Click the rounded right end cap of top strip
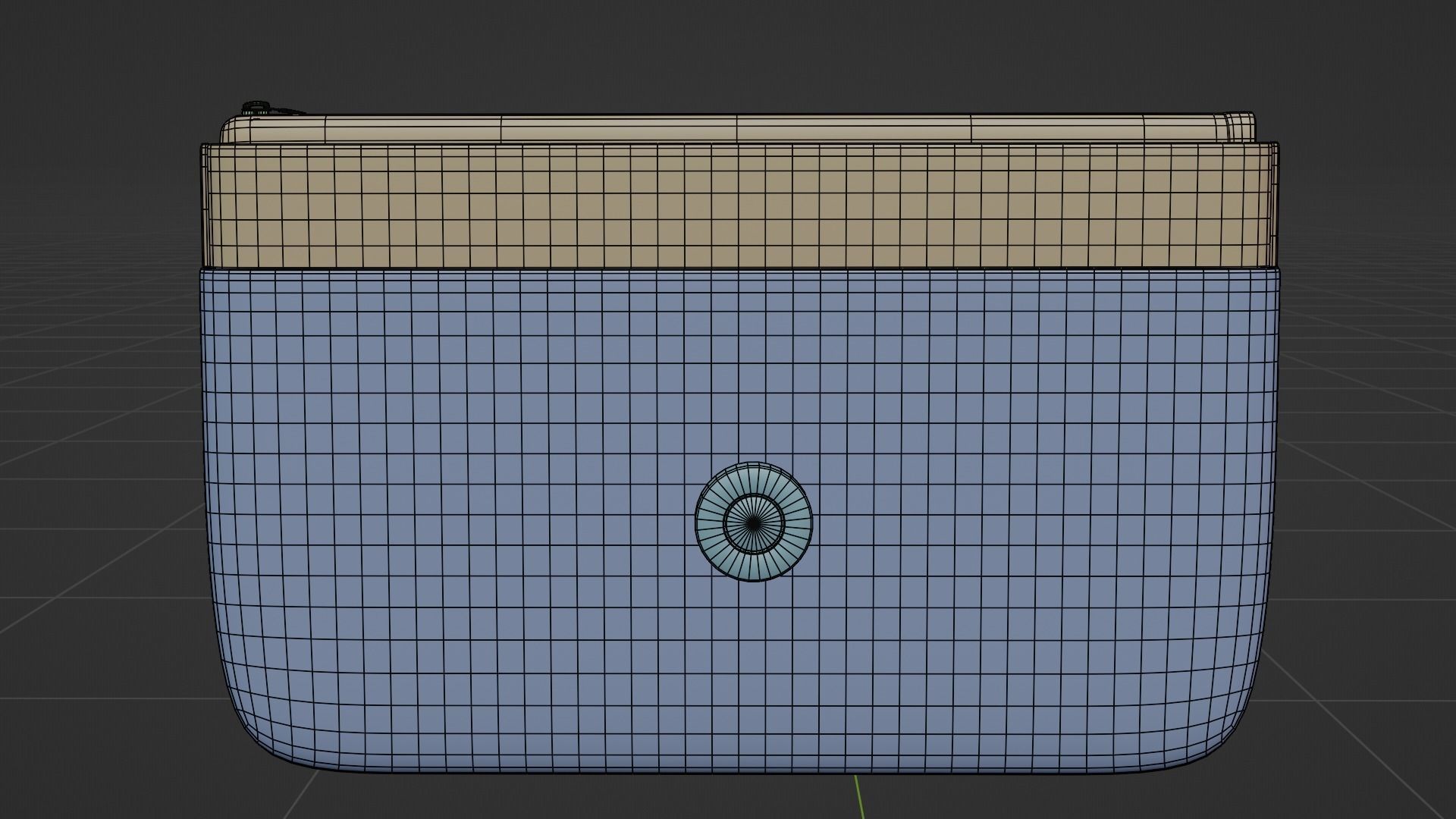 (1240, 127)
